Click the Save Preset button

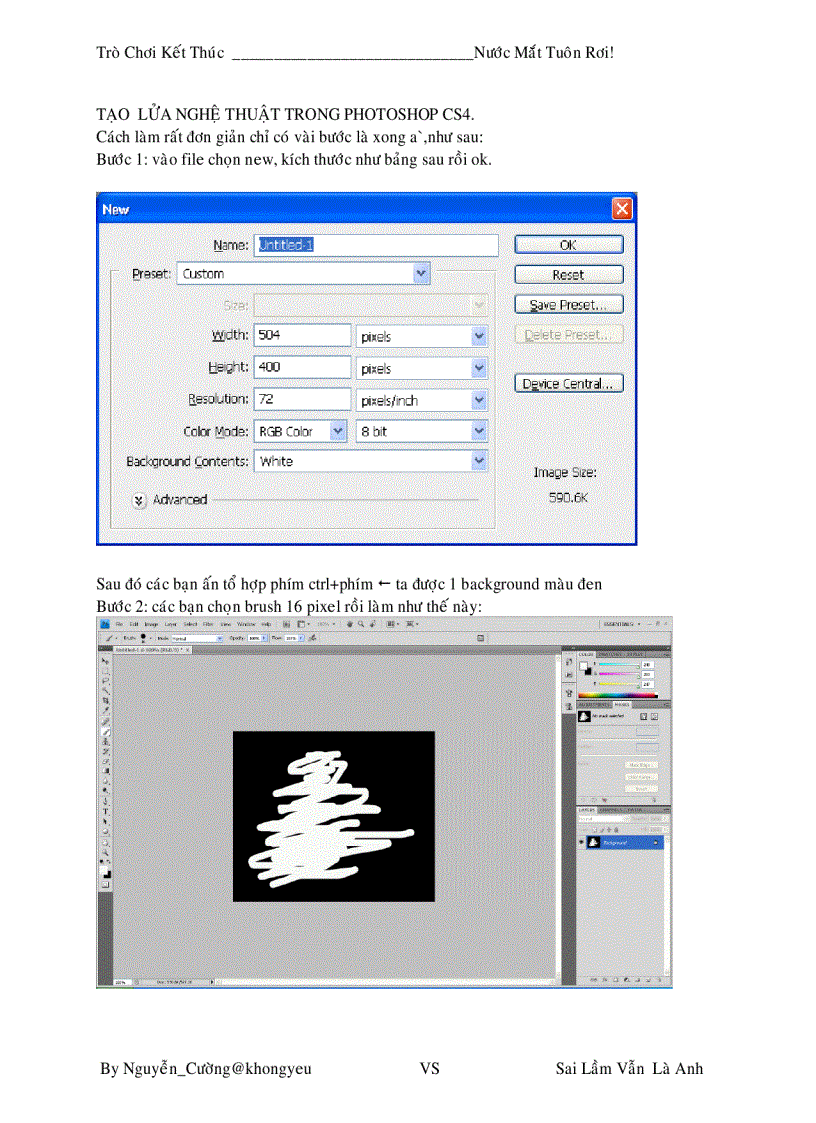coord(568,304)
